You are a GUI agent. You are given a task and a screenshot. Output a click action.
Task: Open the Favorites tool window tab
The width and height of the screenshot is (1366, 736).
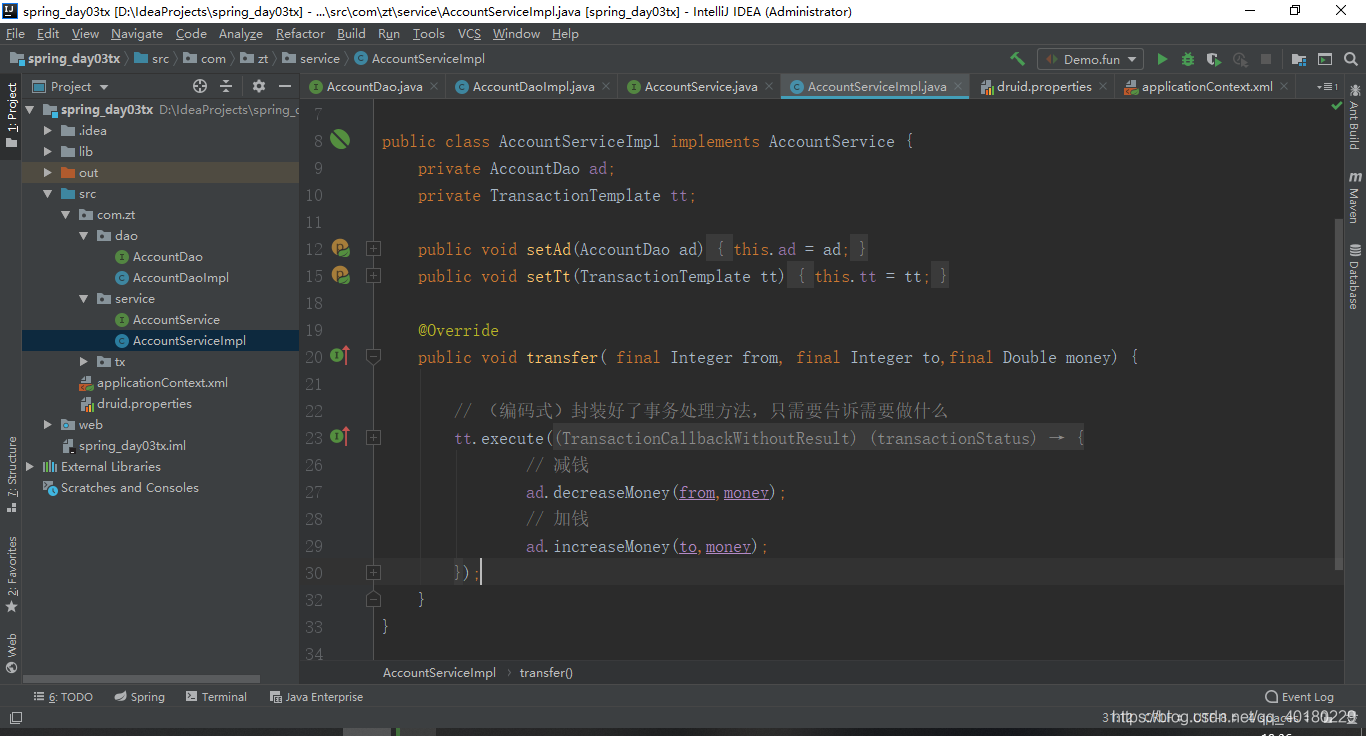tap(12, 574)
